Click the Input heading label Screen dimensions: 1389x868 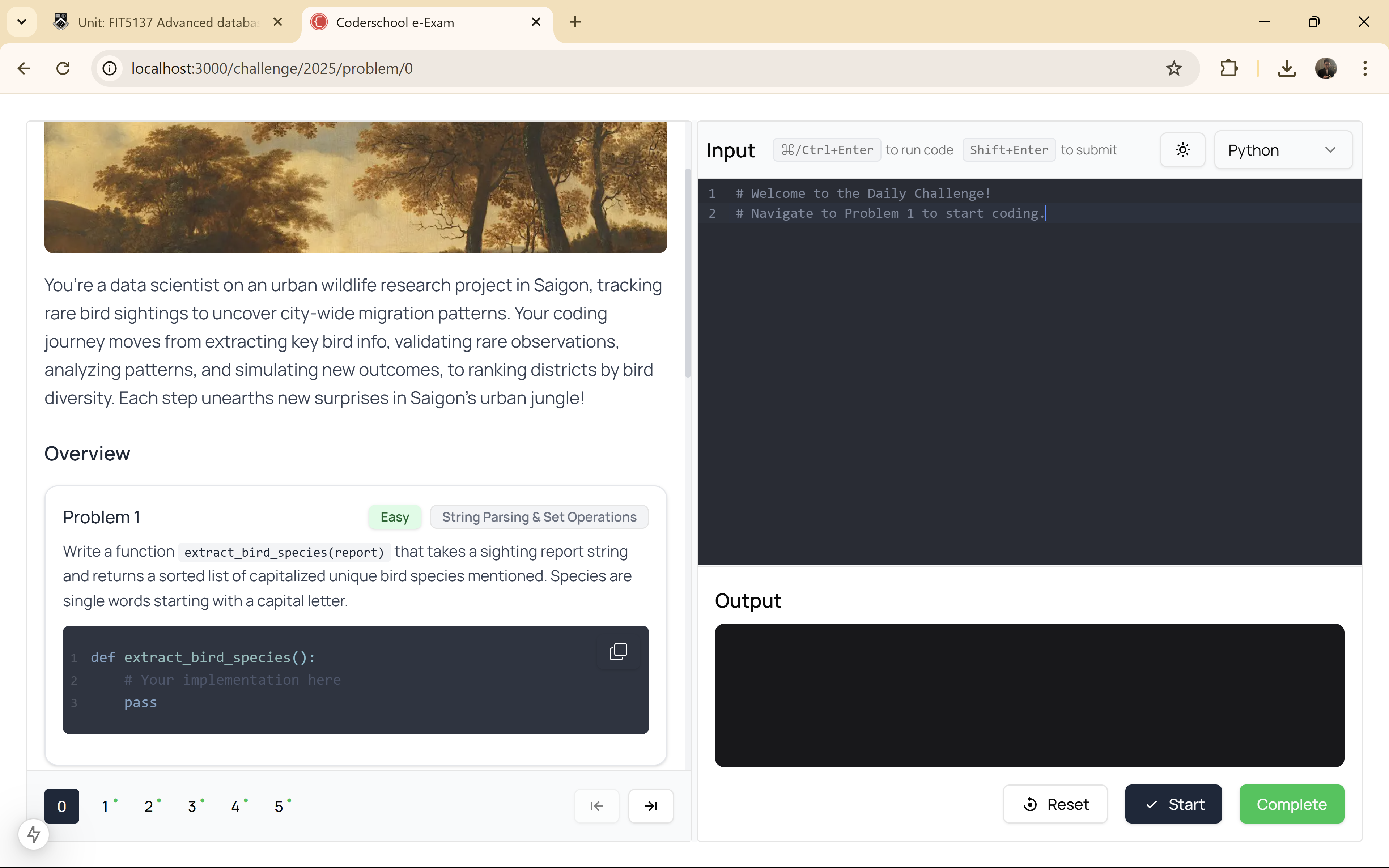pyautogui.click(x=731, y=150)
